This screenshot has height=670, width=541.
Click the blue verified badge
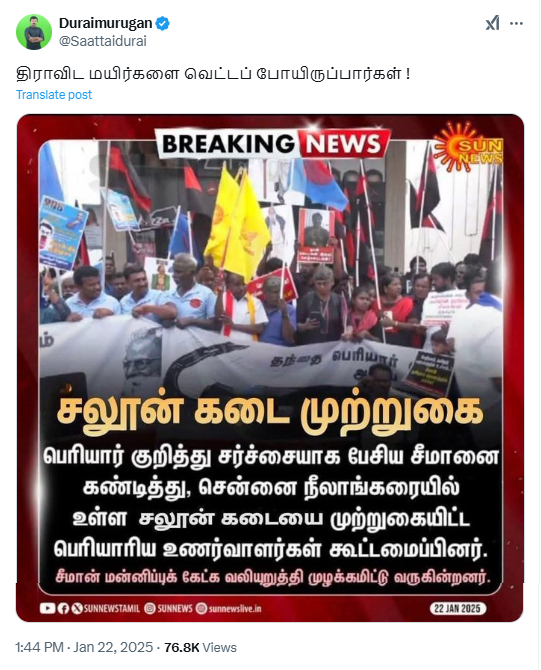pyautogui.click(x=163, y=24)
